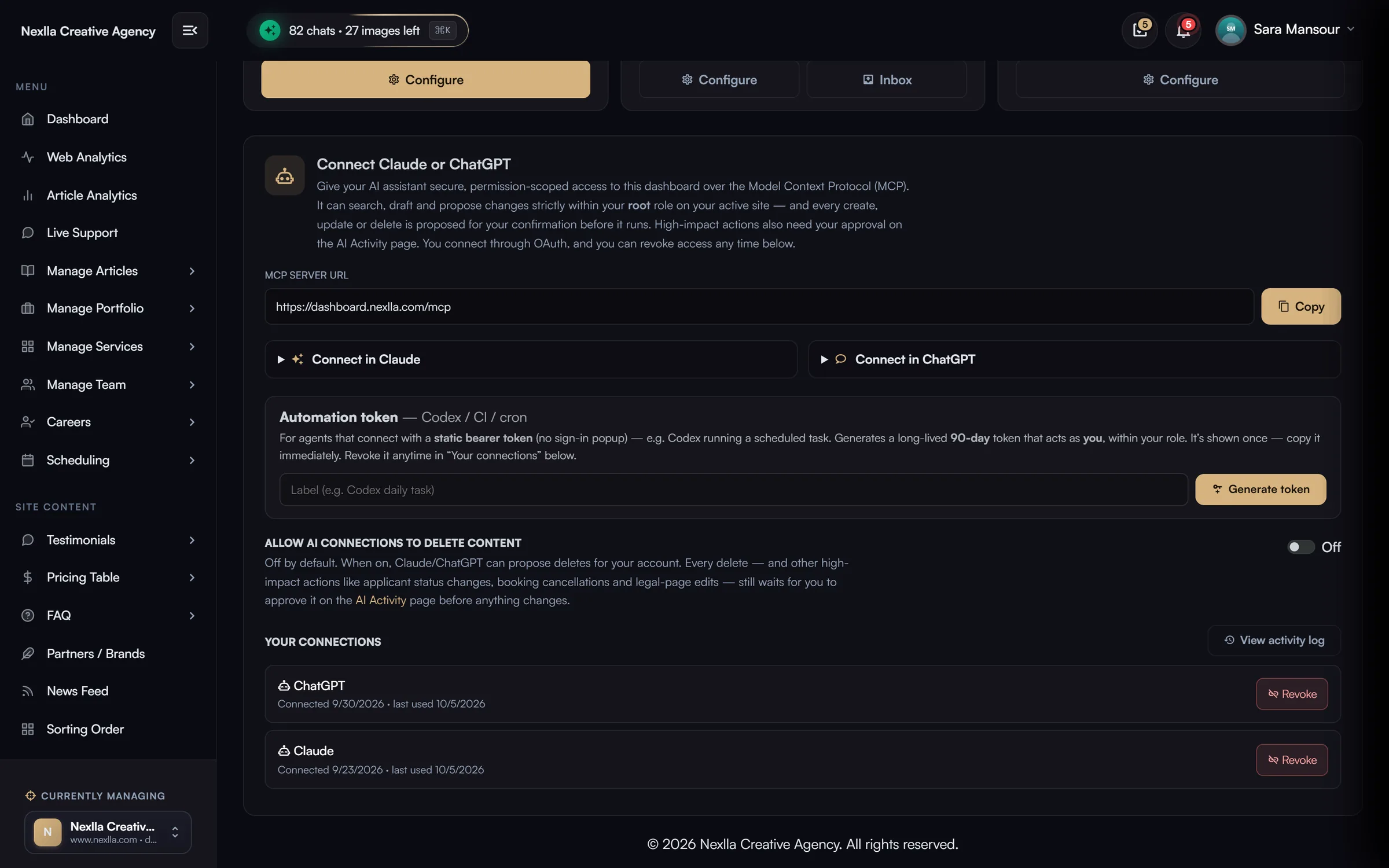Image resolution: width=1389 pixels, height=868 pixels.
Task: Revoke the ChatGPT connection
Action: click(1292, 694)
